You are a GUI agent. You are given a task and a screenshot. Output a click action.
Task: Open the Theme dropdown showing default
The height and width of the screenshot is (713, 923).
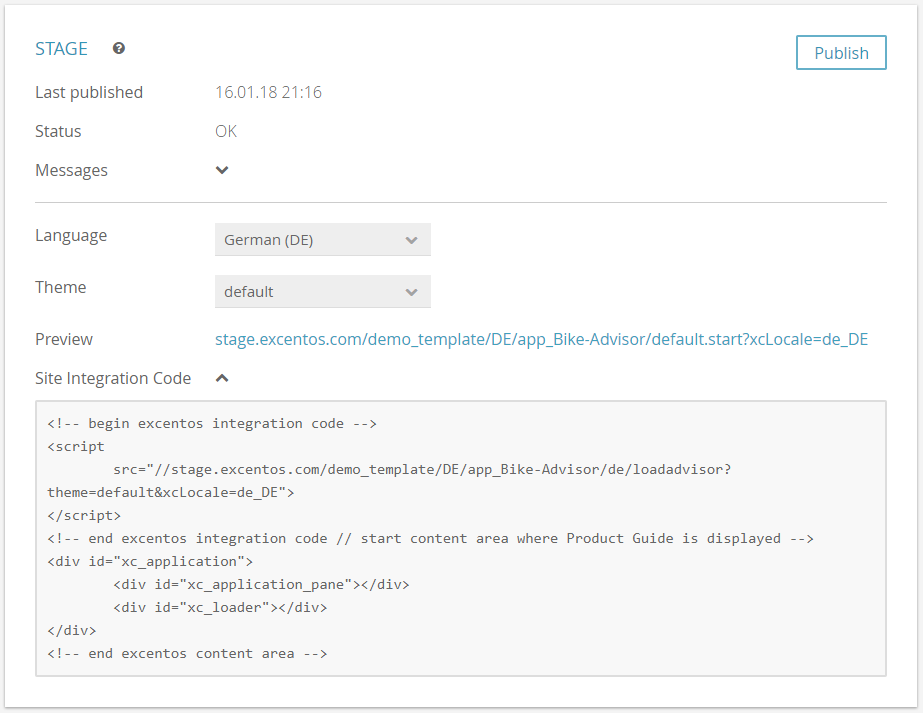coord(323,291)
